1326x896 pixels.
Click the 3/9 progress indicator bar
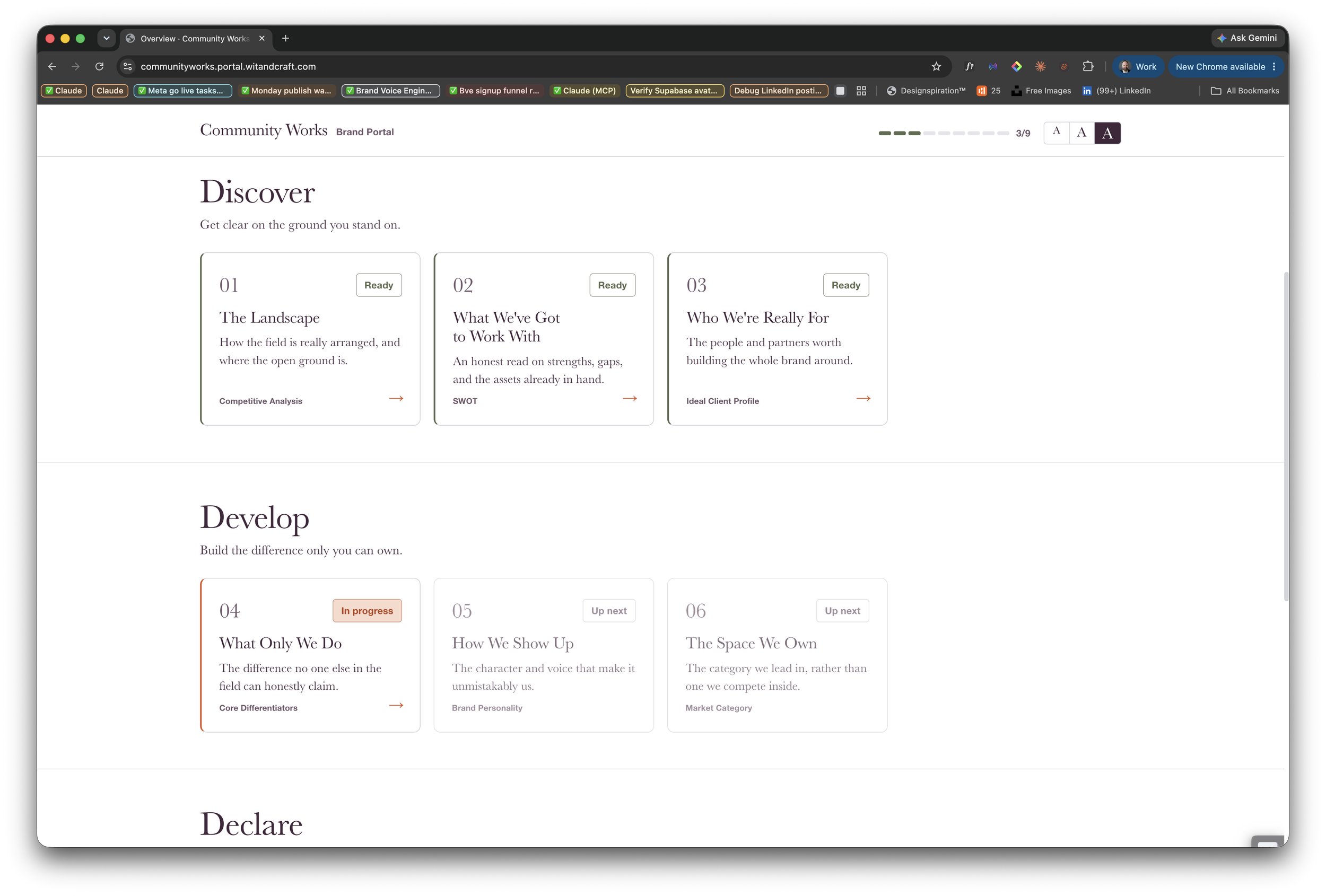(x=944, y=133)
